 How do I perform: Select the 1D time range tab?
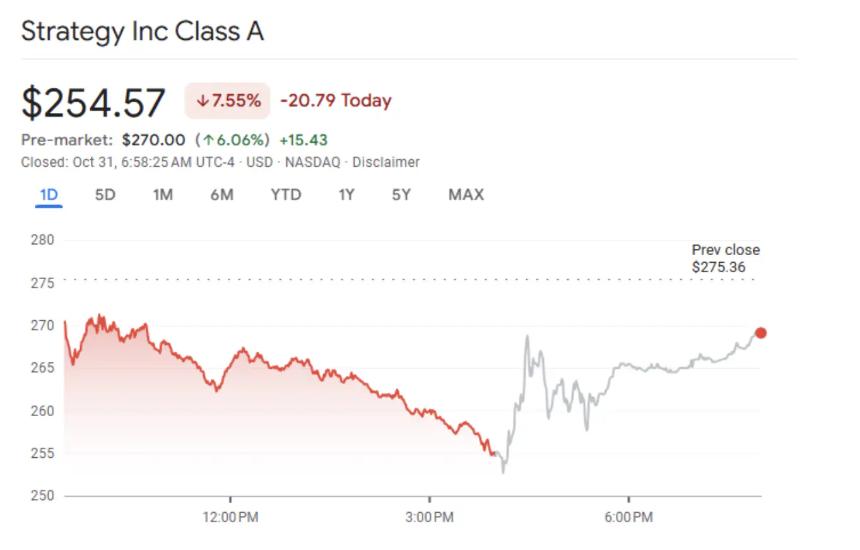pos(49,195)
